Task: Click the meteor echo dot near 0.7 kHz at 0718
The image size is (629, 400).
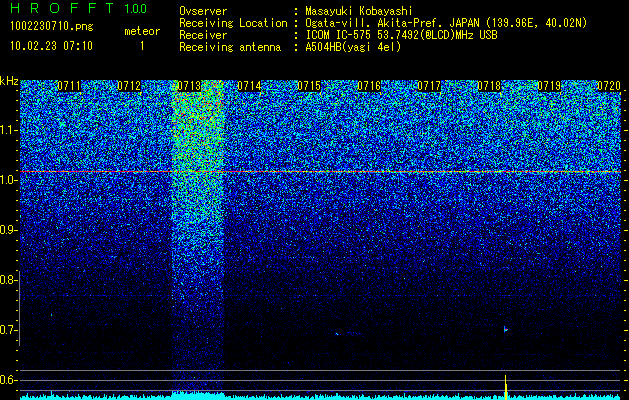Action: tap(506, 329)
